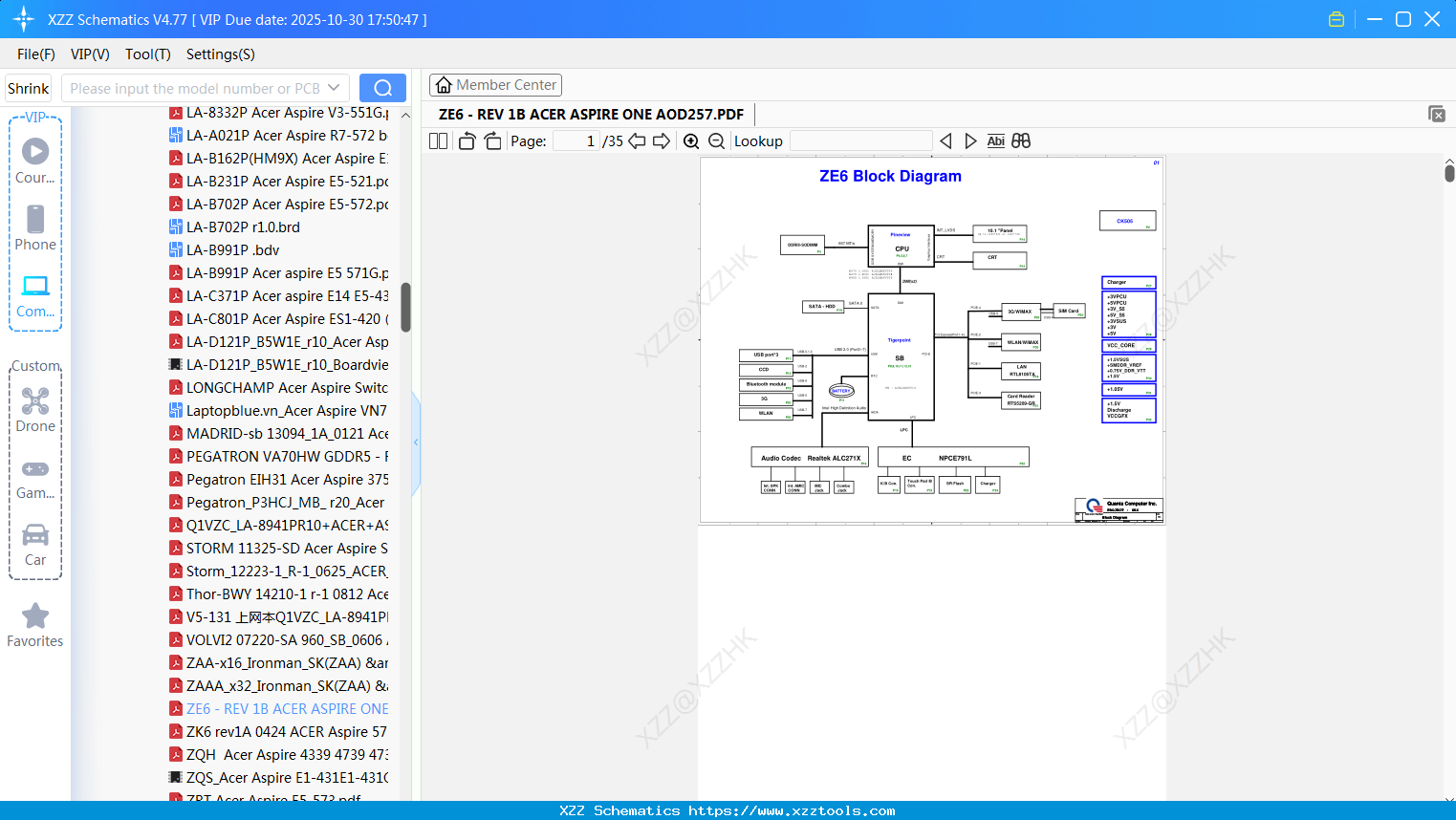Viewport: 1456px width, 820px height.
Task: Find next lookup match
Action: pos(970,140)
